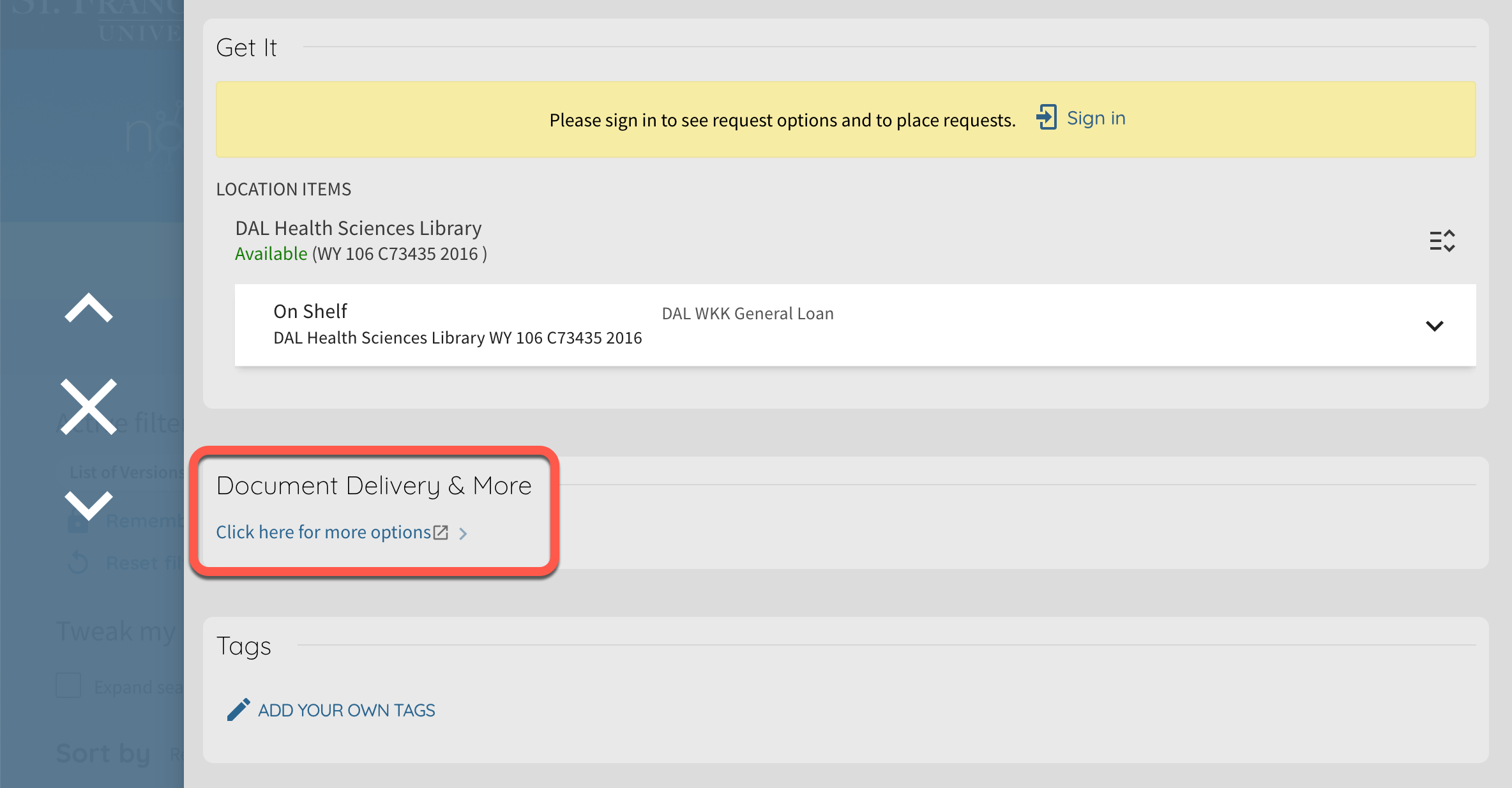Click the sign in prompt message text
This screenshot has height=788, width=1512.
pos(782,120)
